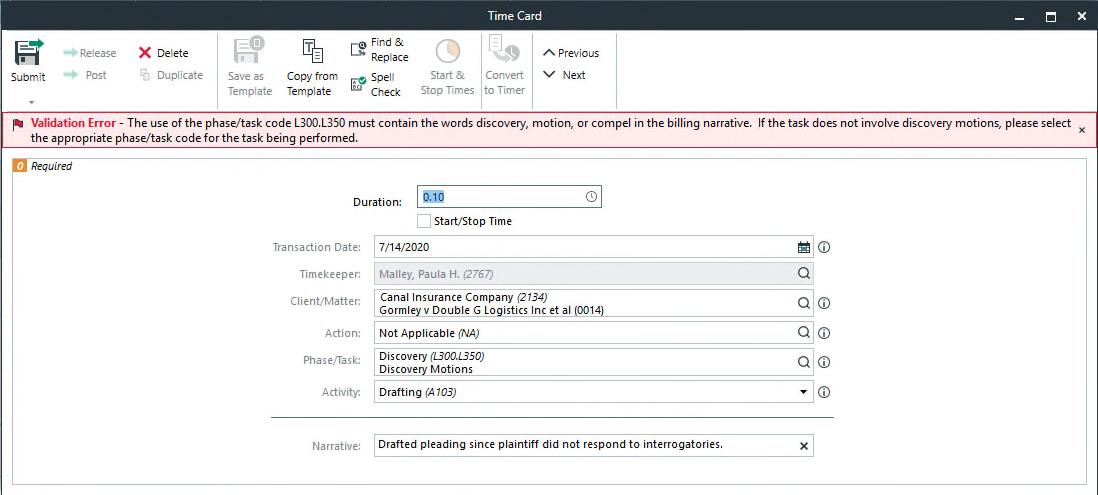
Task: Click the clock icon in Duration field
Action: pos(591,197)
